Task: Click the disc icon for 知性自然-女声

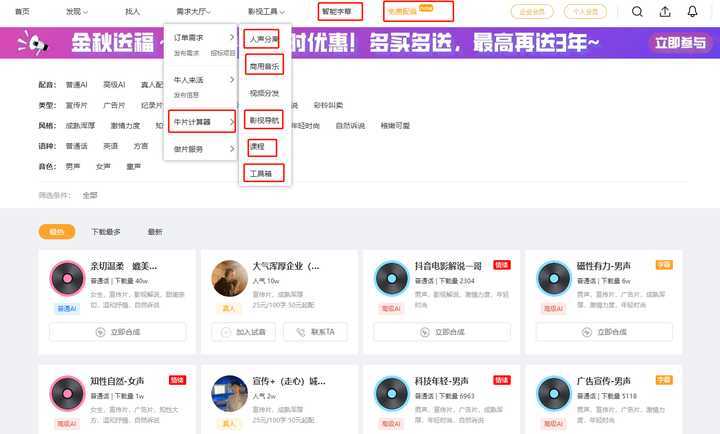Action: pyautogui.click(x=68, y=393)
